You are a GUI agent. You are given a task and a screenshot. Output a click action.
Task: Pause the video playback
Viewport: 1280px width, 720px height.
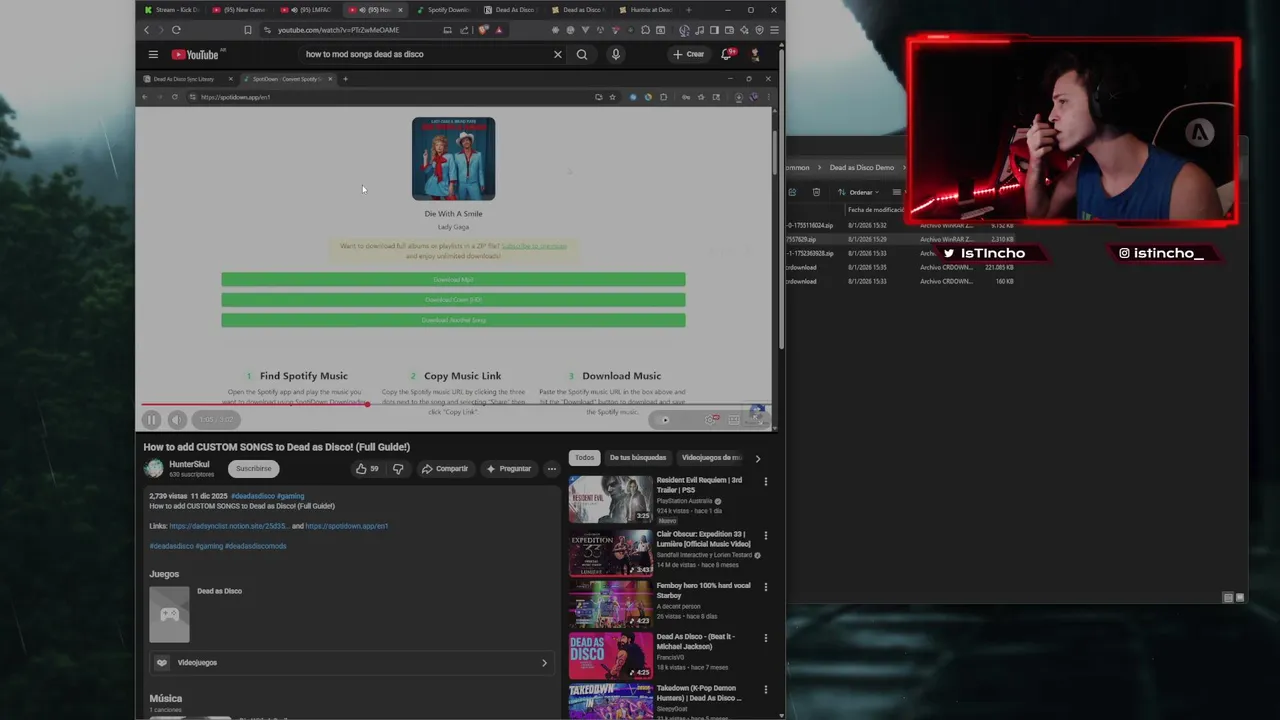(151, 420)
